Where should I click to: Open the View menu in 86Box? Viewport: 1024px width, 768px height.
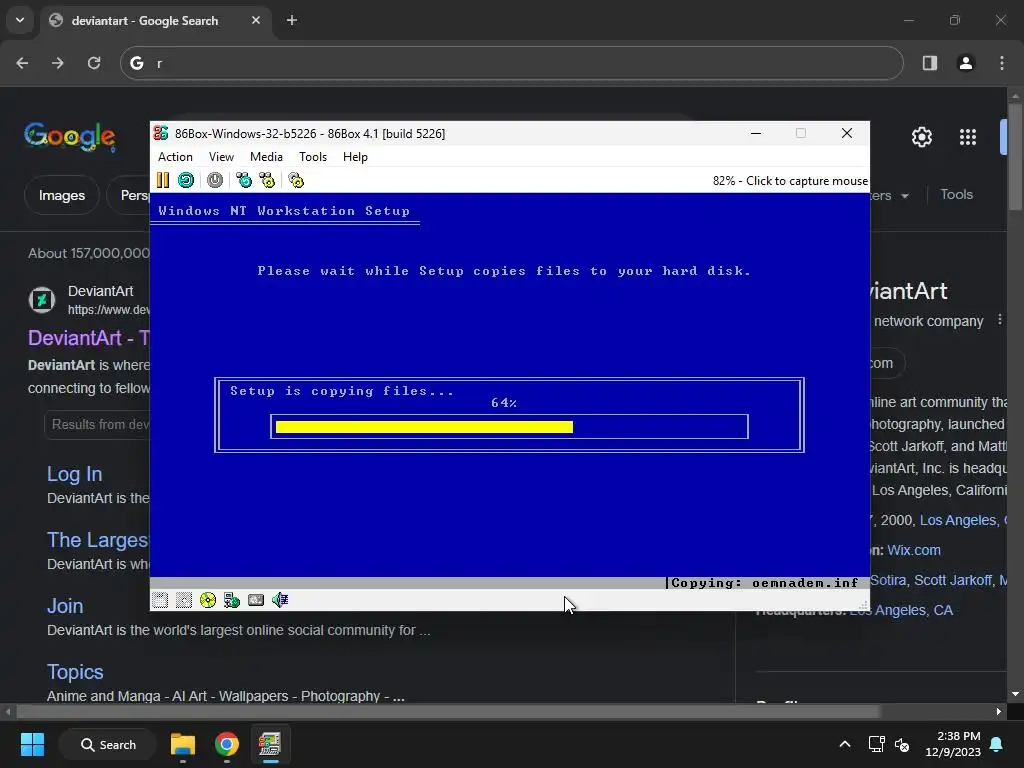click(221, 157)
